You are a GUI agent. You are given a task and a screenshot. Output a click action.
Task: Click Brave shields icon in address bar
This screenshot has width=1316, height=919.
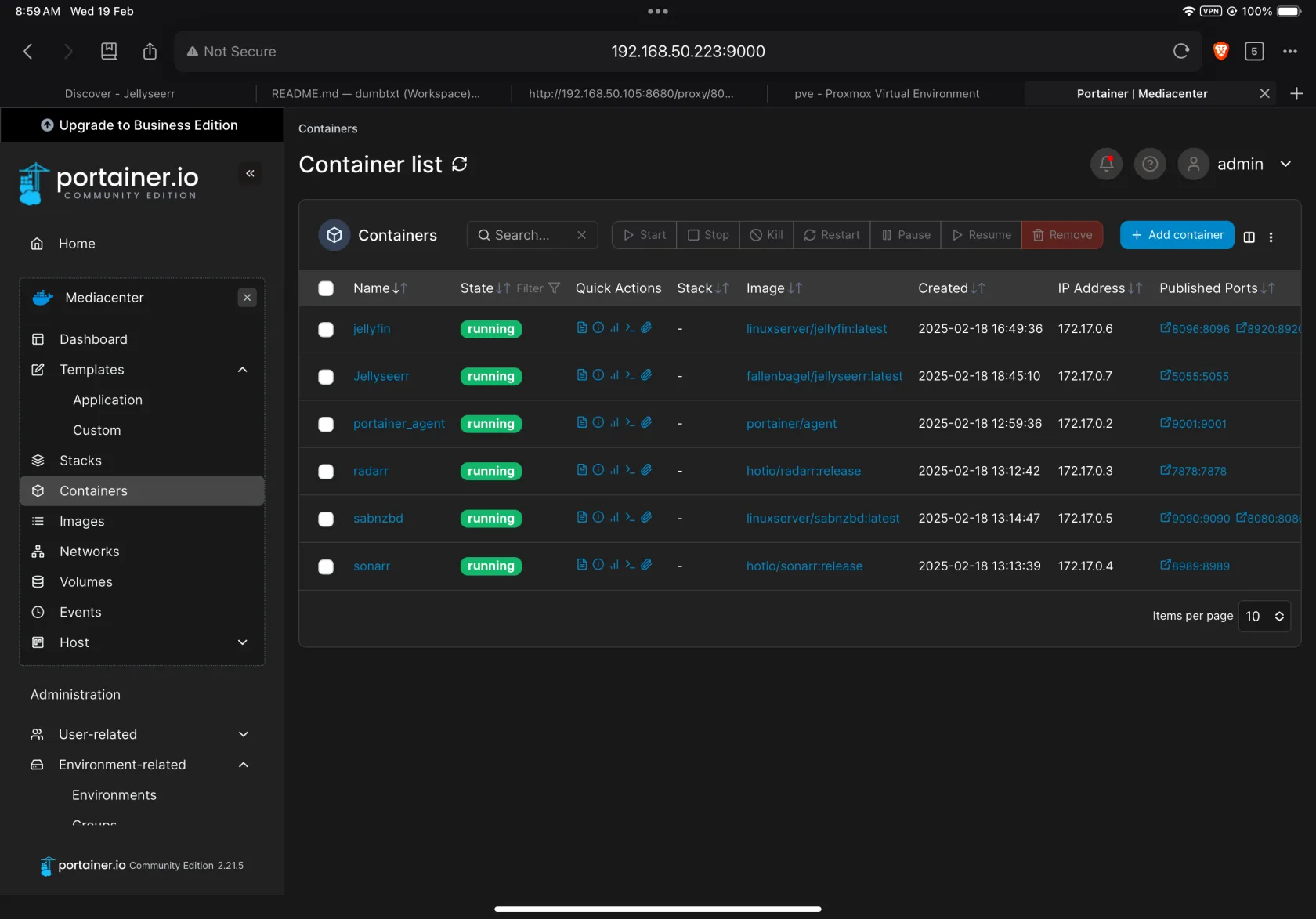(x=1220, y=52)
